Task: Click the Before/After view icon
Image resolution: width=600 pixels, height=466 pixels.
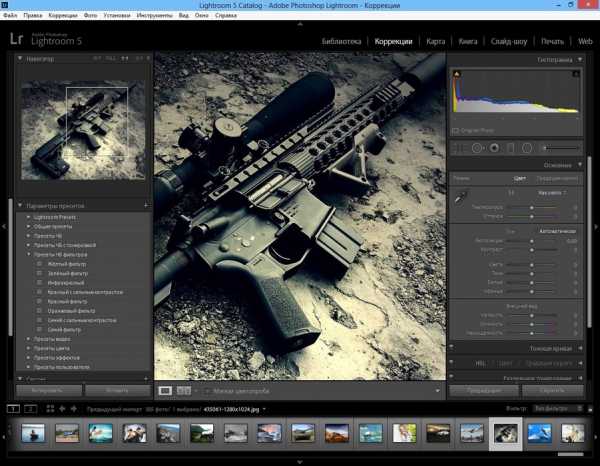Action: point(183,391)
